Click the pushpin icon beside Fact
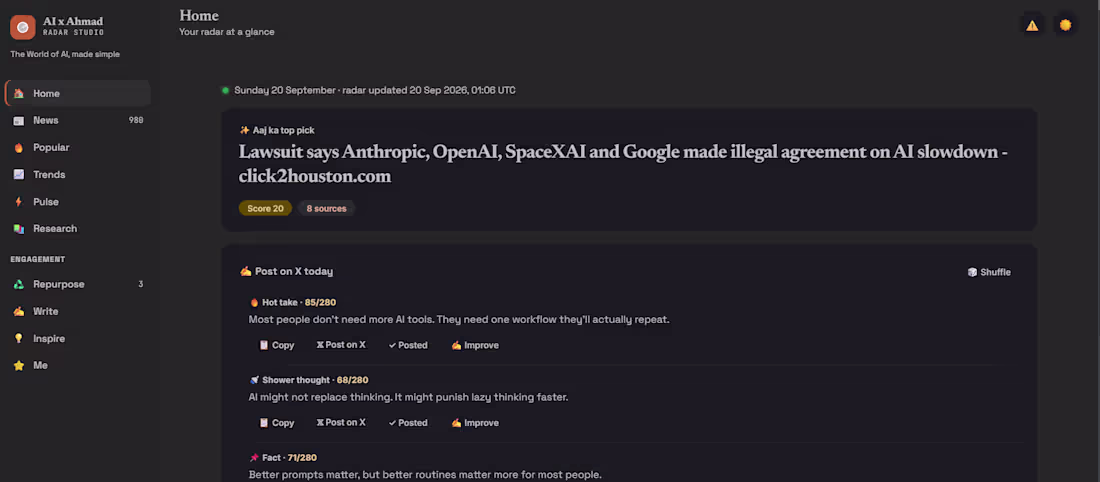This screenshot has width=1100, height=482. (x=254, y=457)
